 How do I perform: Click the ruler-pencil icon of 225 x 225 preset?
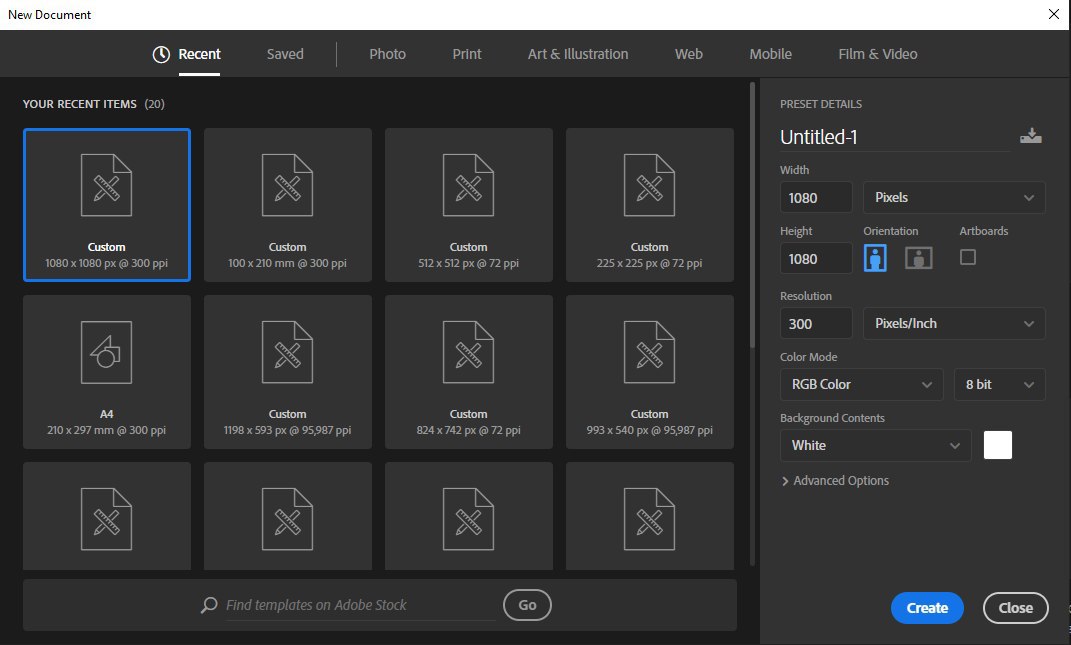[x=650, y=185]
